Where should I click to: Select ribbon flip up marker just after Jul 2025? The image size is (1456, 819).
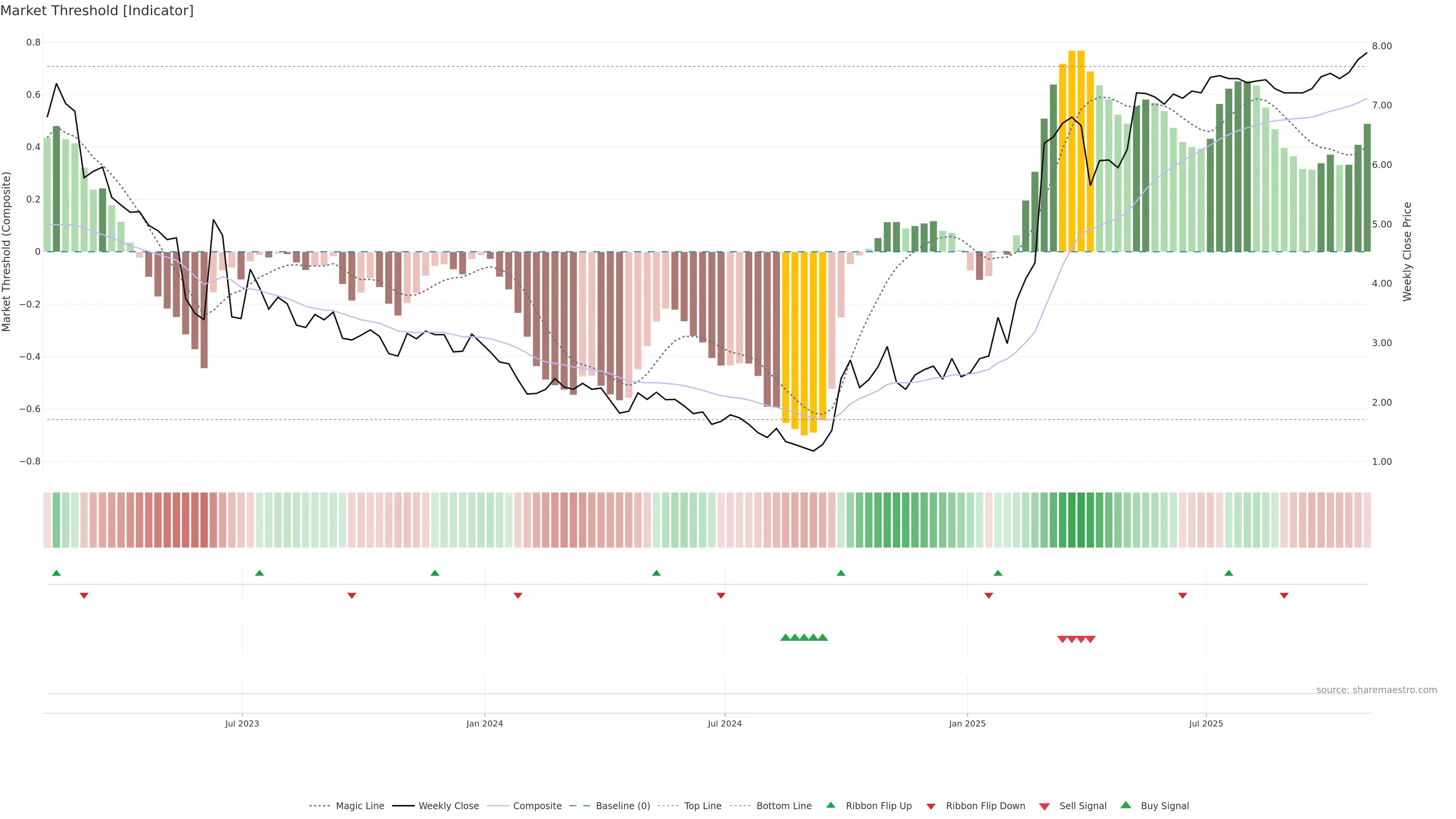[1229, 573]
